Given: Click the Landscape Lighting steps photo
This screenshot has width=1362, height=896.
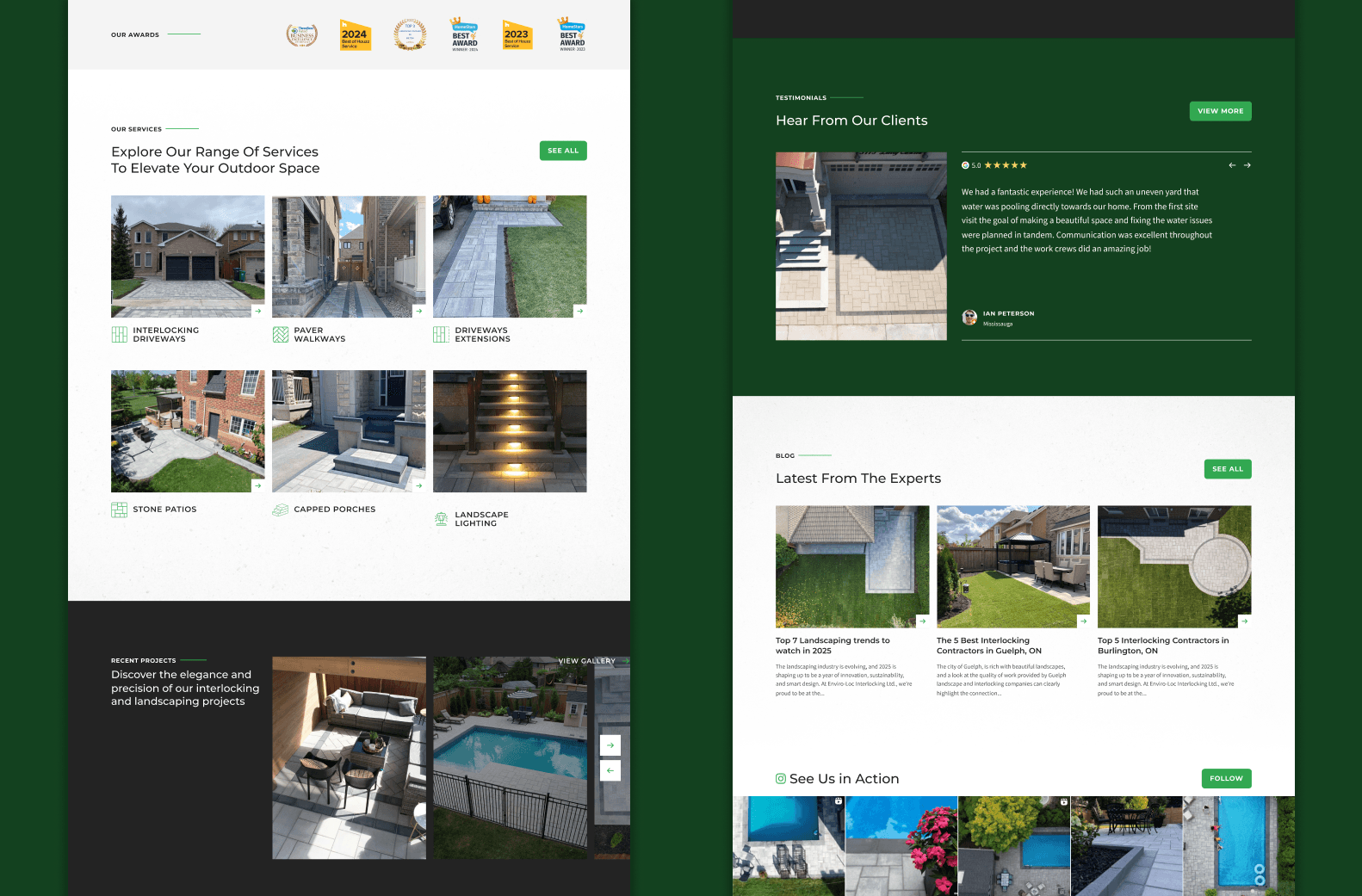Looking at the screenshot, I should pos(510,431).
